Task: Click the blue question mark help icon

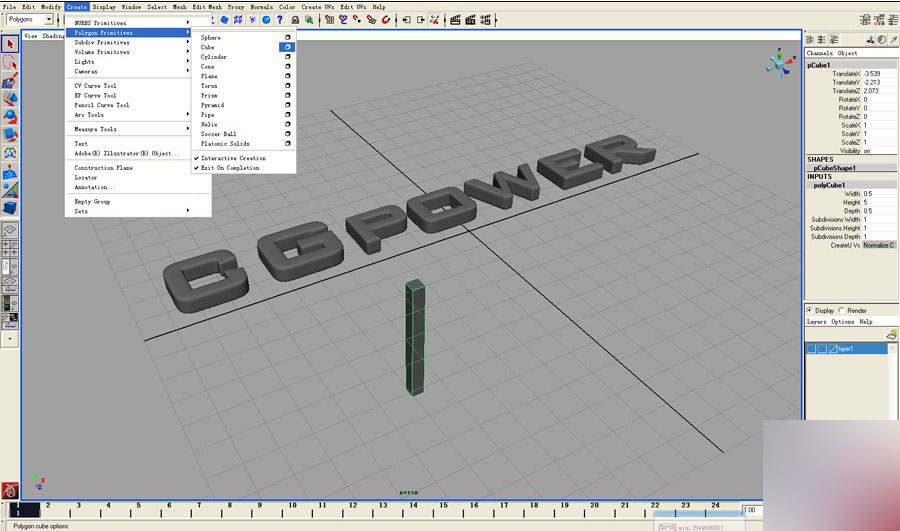Action: click(x=280, y=19)
